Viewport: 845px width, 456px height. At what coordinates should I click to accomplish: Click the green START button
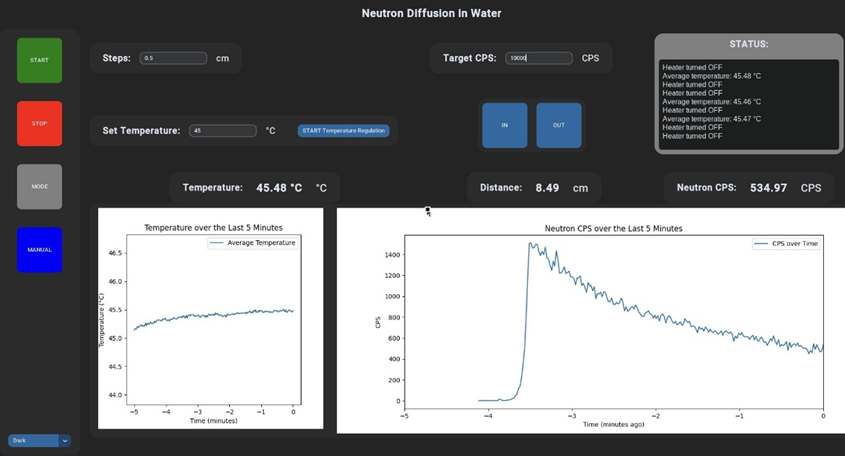(x=39, y=60)
